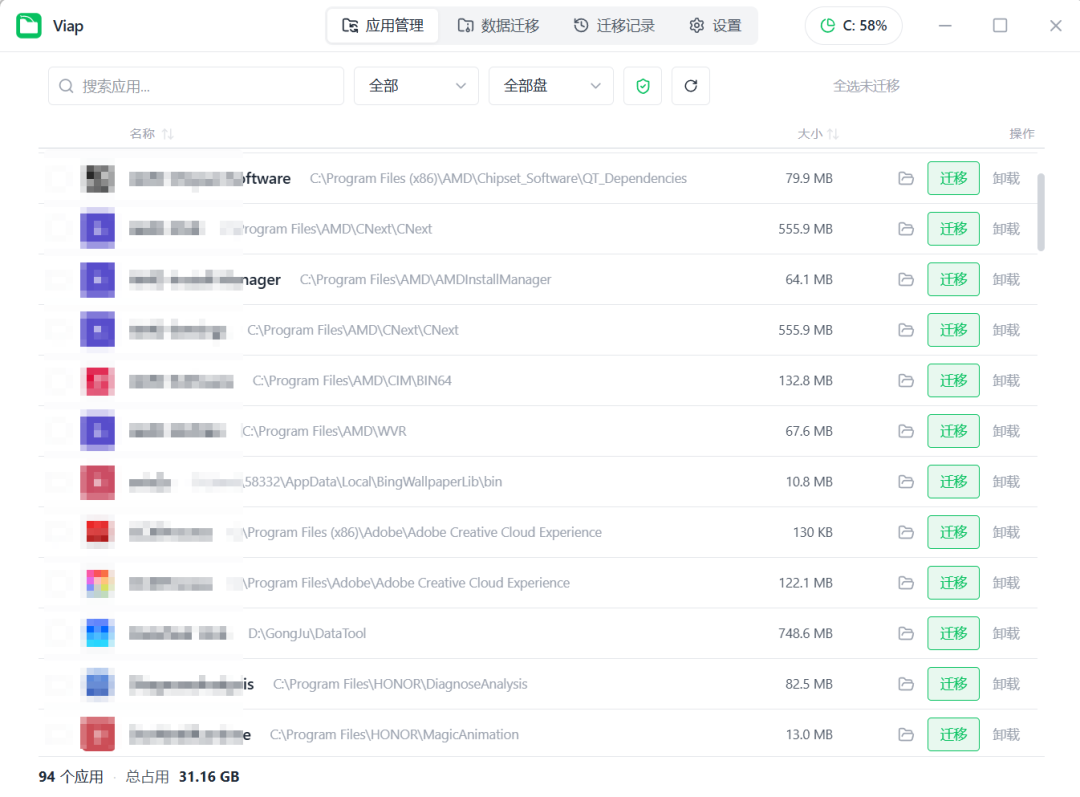Viewport: 1080px width, 797px height.
Task: Click 卸载 for the MagicAnimation row
Action: (1006, 735)
